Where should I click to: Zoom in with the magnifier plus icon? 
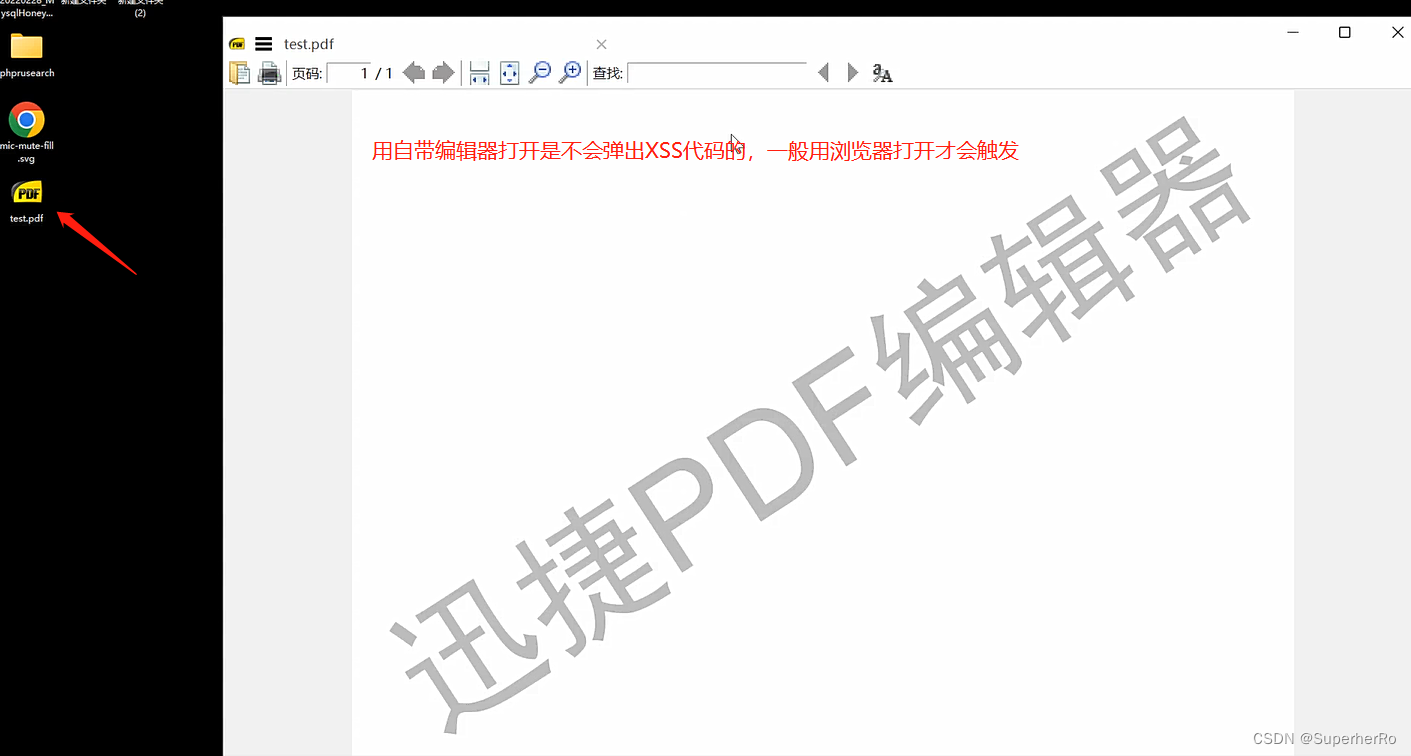tap(570, 72)
